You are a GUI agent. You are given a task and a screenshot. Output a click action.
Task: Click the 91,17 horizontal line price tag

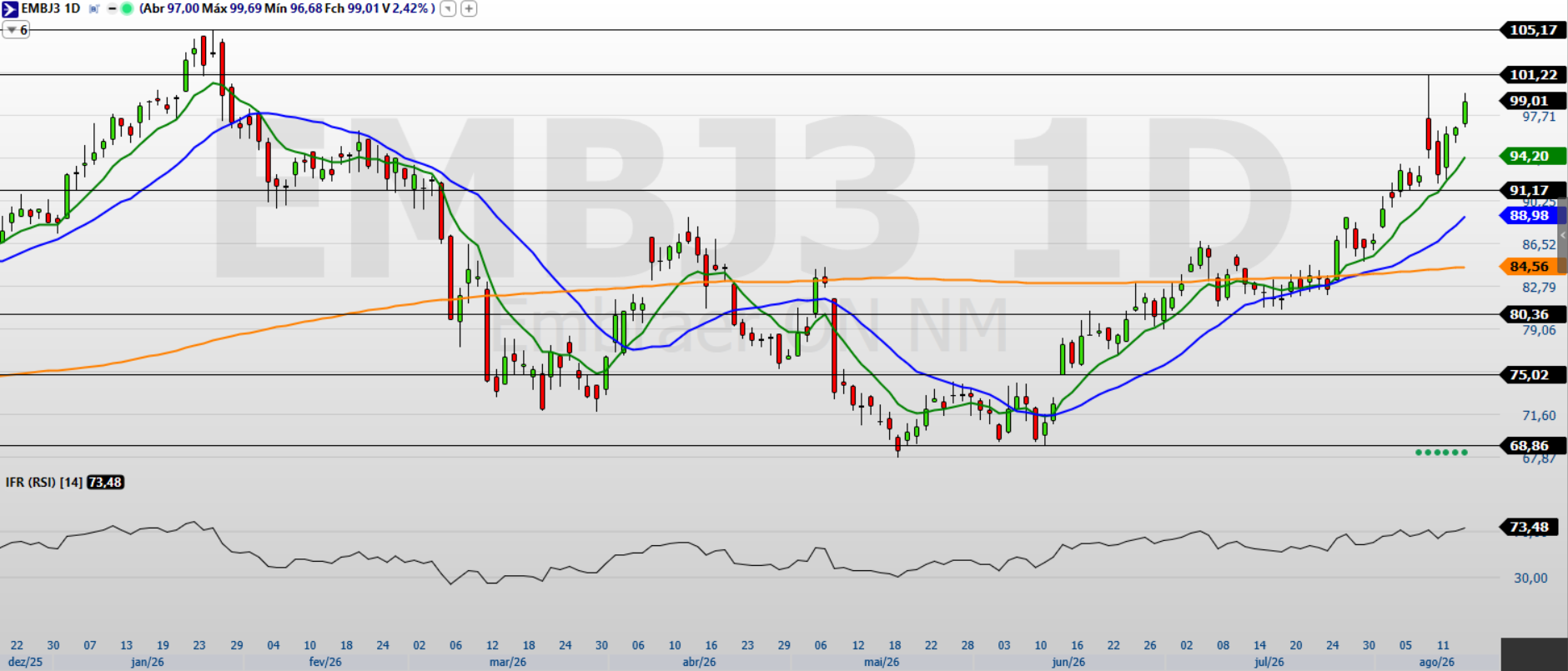click(1533, 191)
